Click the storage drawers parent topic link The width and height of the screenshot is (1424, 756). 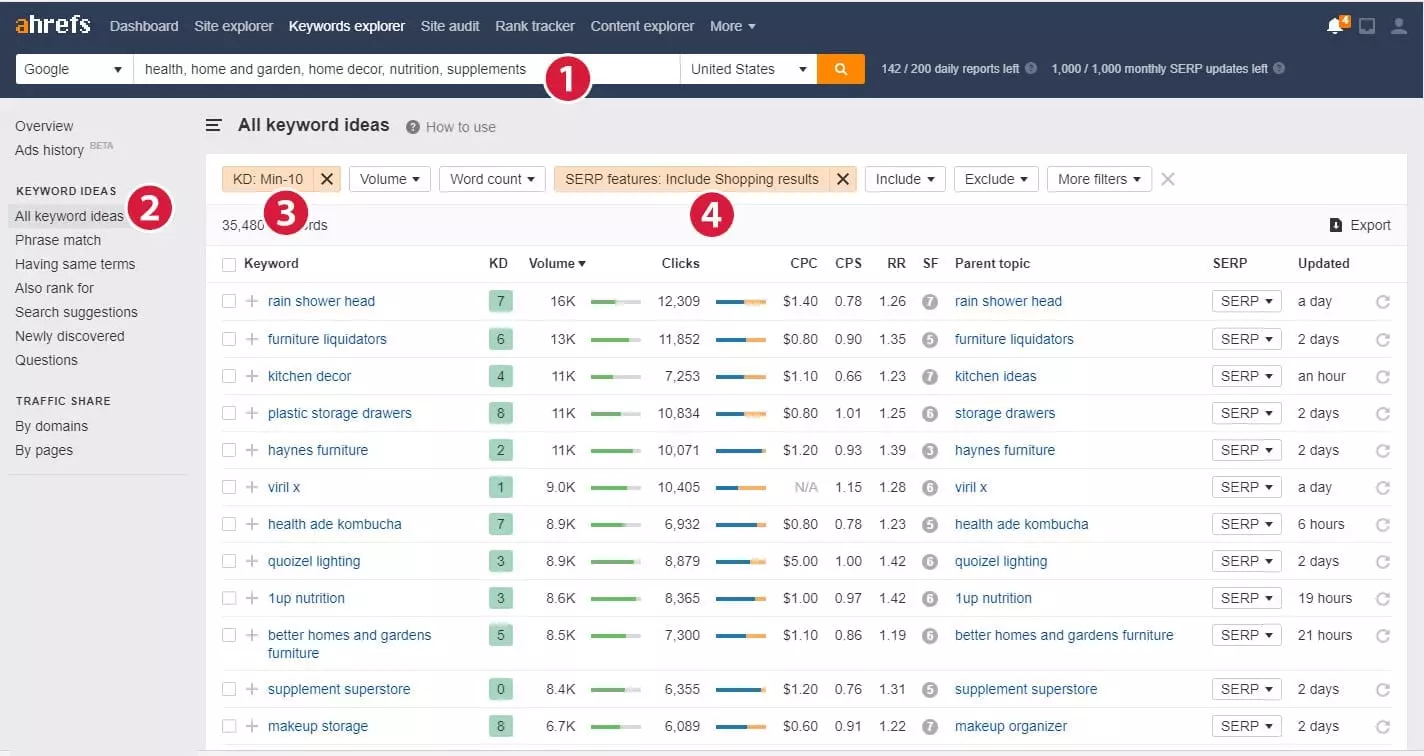pos(1004,413)
